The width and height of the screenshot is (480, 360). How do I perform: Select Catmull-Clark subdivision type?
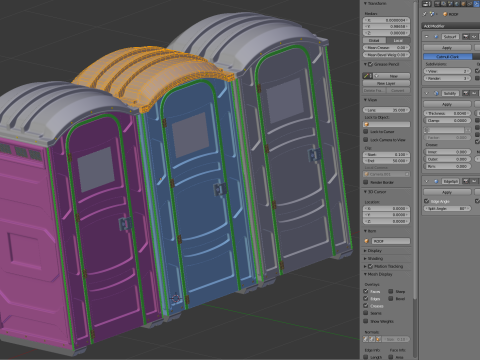coord(448,57)
